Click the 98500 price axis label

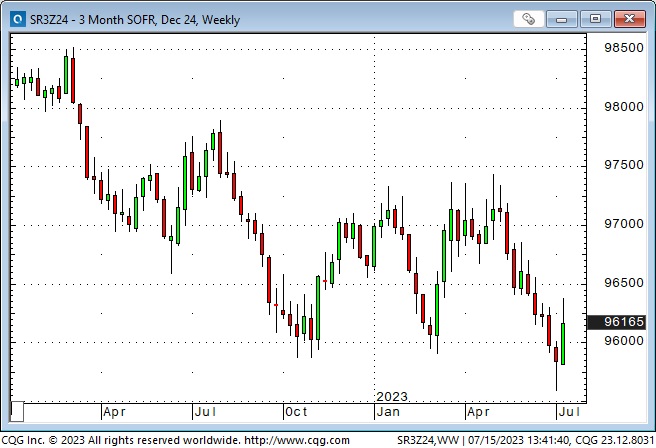click(x=623, y=48)
